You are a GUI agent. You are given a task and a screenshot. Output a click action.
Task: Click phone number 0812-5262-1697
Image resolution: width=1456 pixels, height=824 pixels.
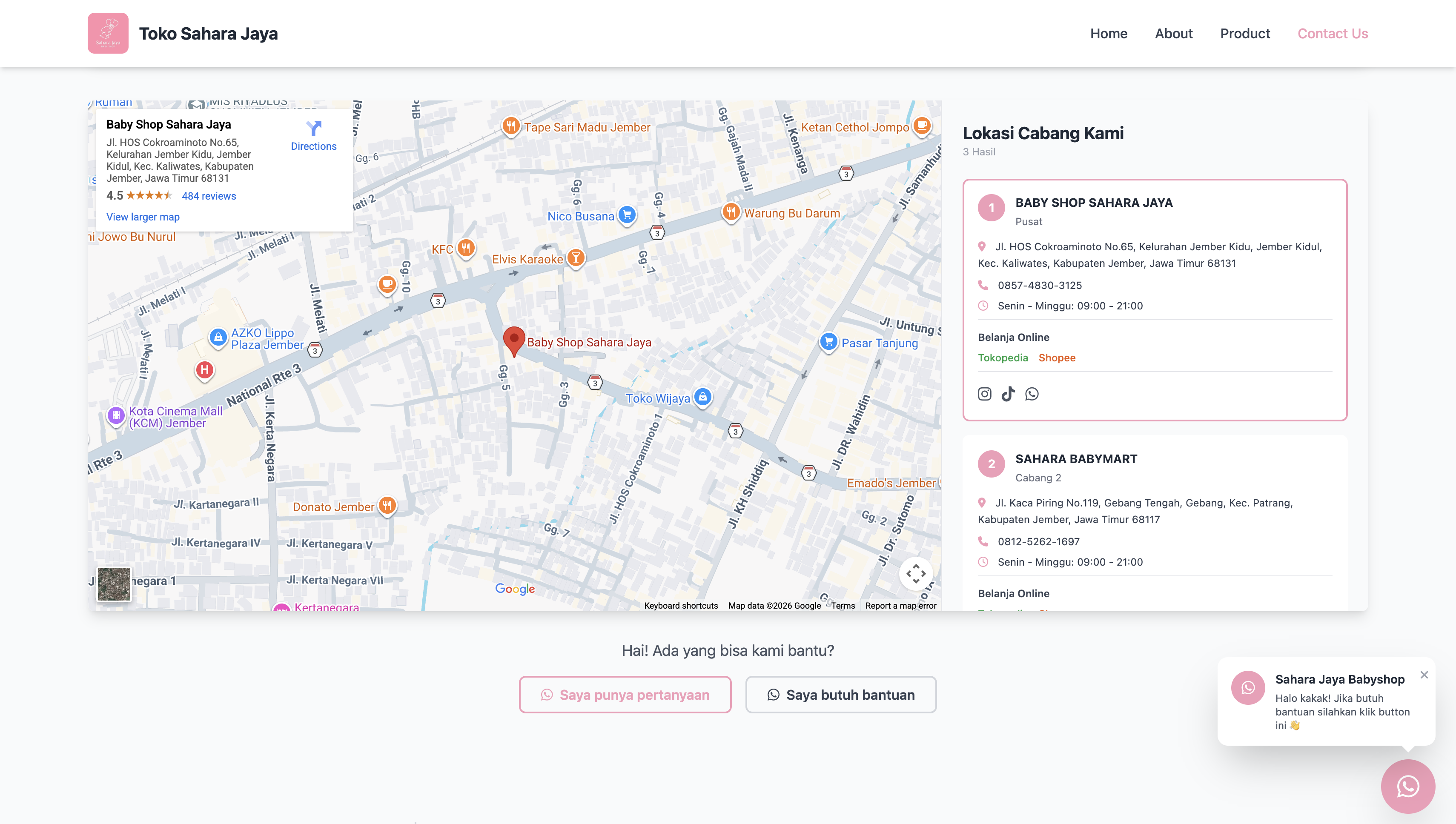coord(1038,541)
